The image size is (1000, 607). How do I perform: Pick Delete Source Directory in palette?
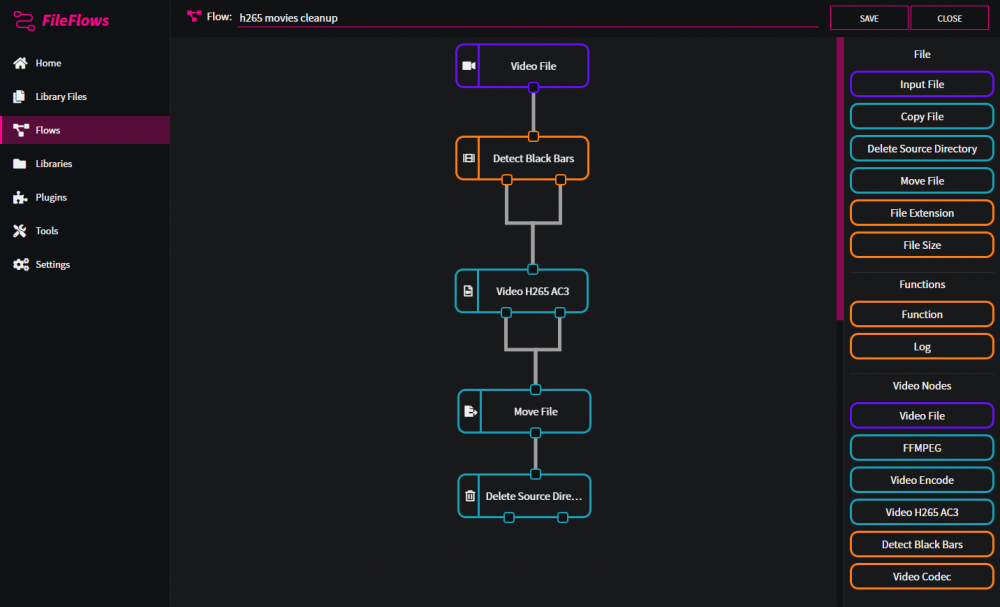click(922, 149)
